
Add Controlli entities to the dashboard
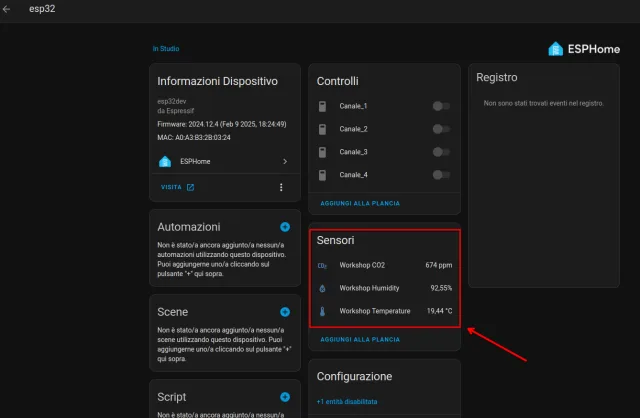[x=359, y=203]
